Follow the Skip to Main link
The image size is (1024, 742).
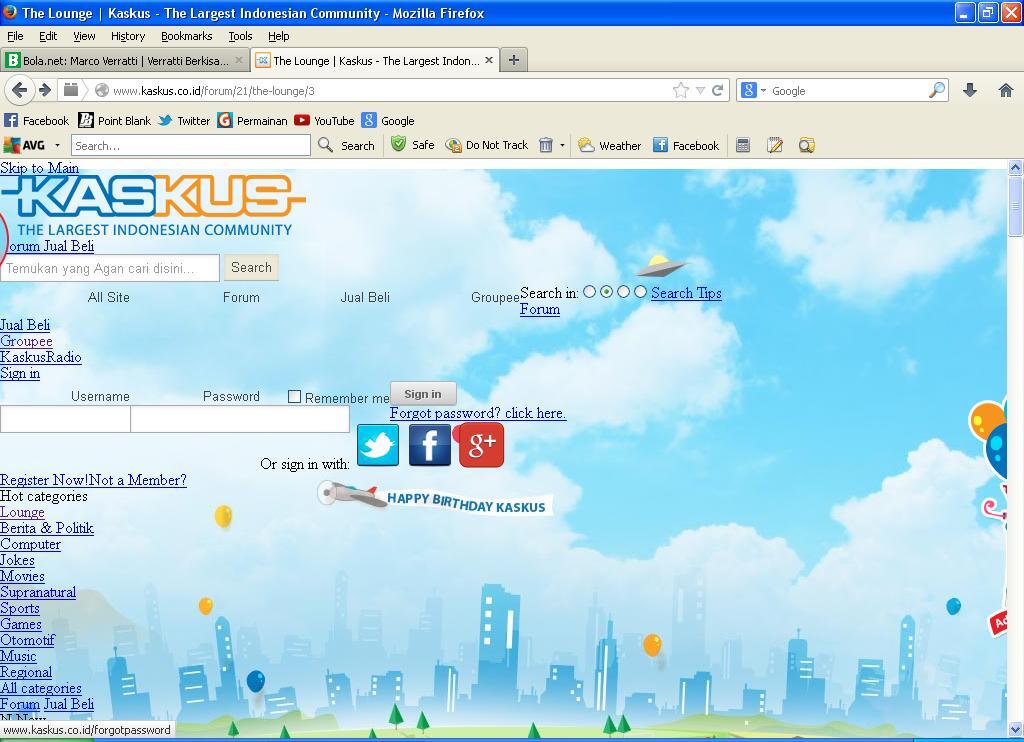[39, 168]
